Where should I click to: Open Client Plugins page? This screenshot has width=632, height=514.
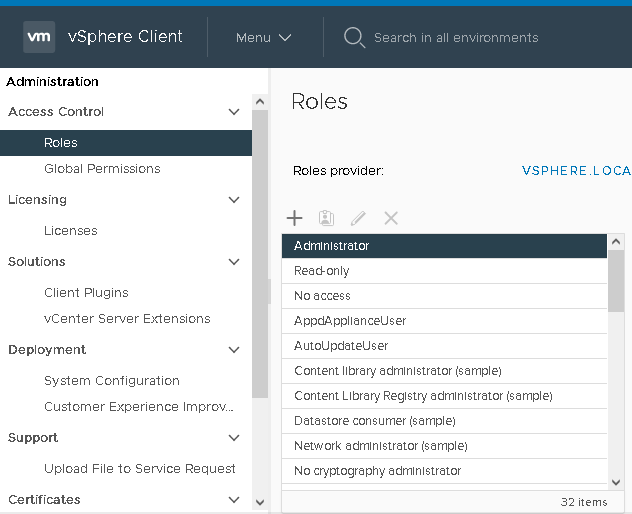coord(86,293)
